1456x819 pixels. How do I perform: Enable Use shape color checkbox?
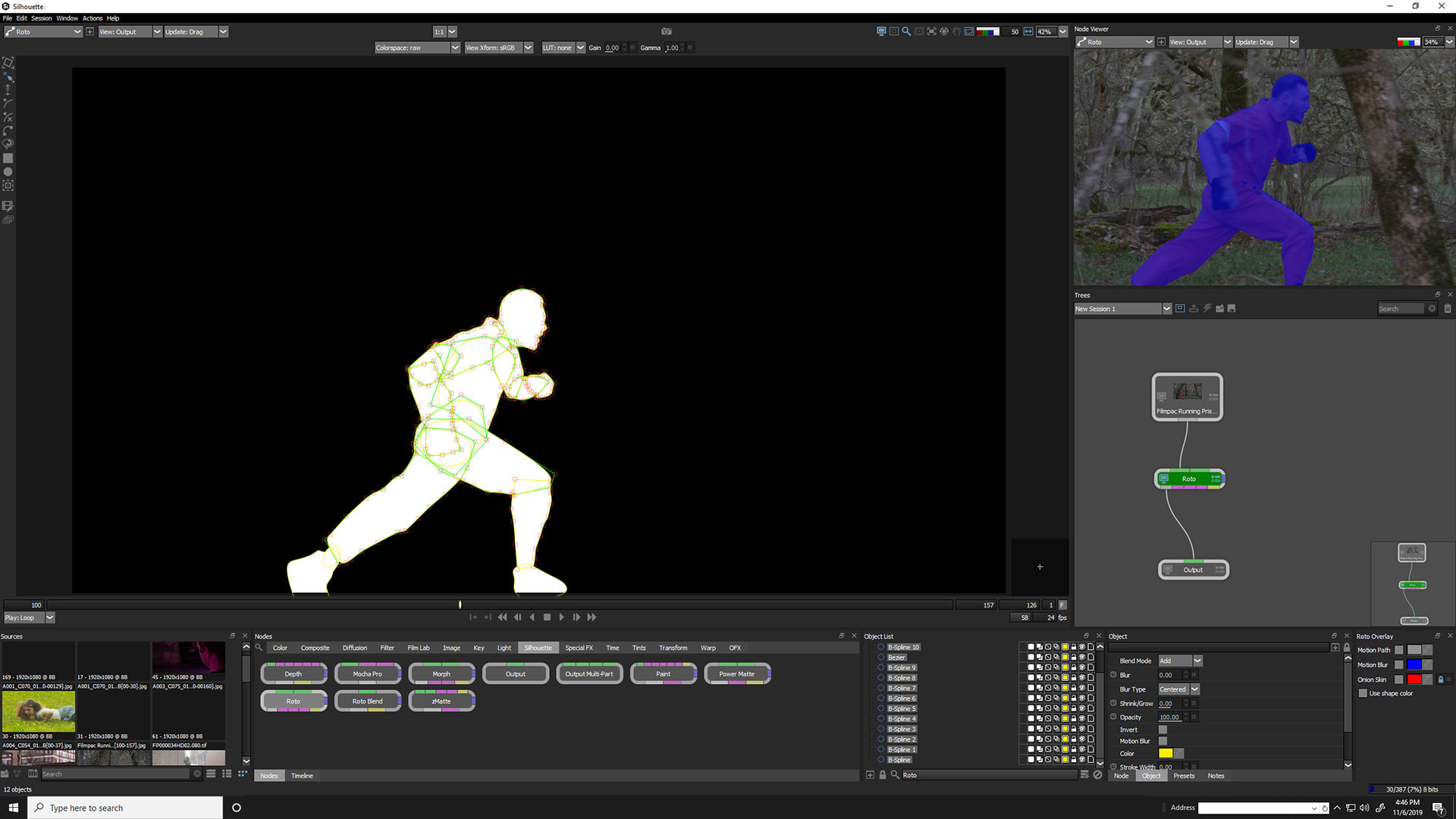[x=1363, y=694]
